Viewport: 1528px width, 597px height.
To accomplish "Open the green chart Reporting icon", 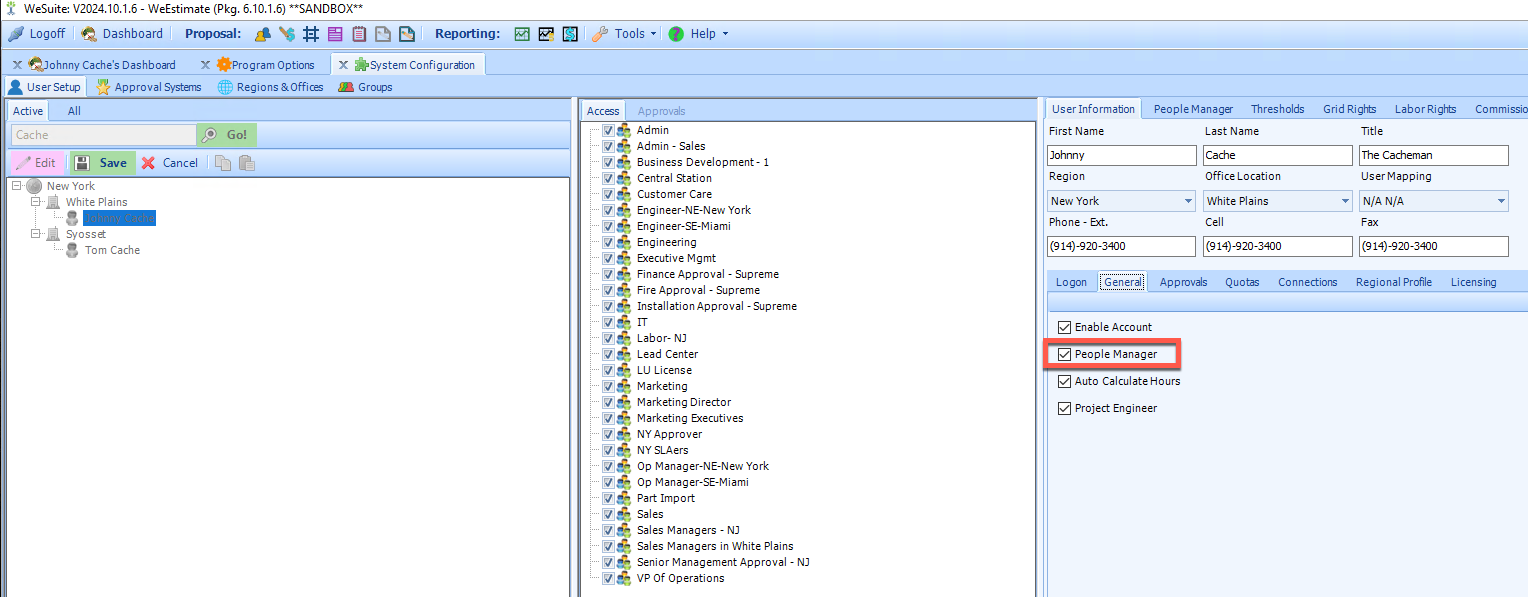I will [x=522, y=34].
